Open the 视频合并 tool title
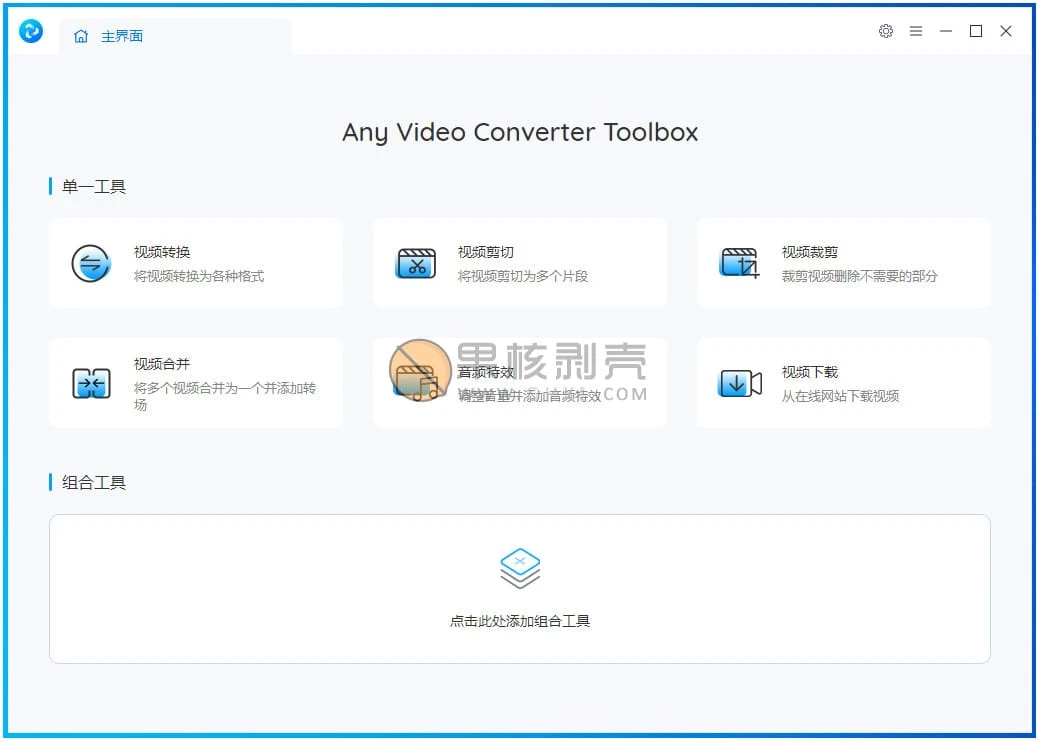This screenshot has height=741, width=1039. coord(162,364)
